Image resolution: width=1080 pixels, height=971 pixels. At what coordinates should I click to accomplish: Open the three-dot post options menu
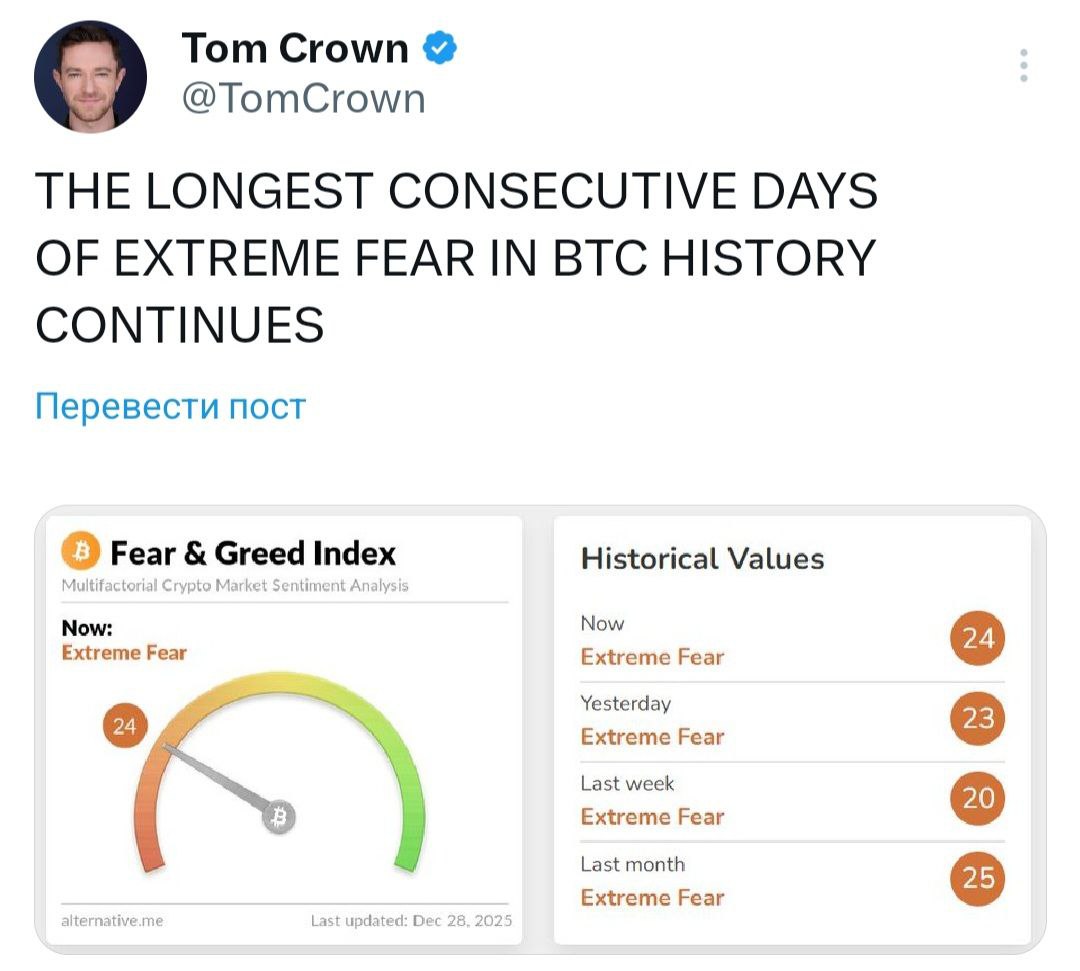pyautogui.click(x=1023, y=65)
